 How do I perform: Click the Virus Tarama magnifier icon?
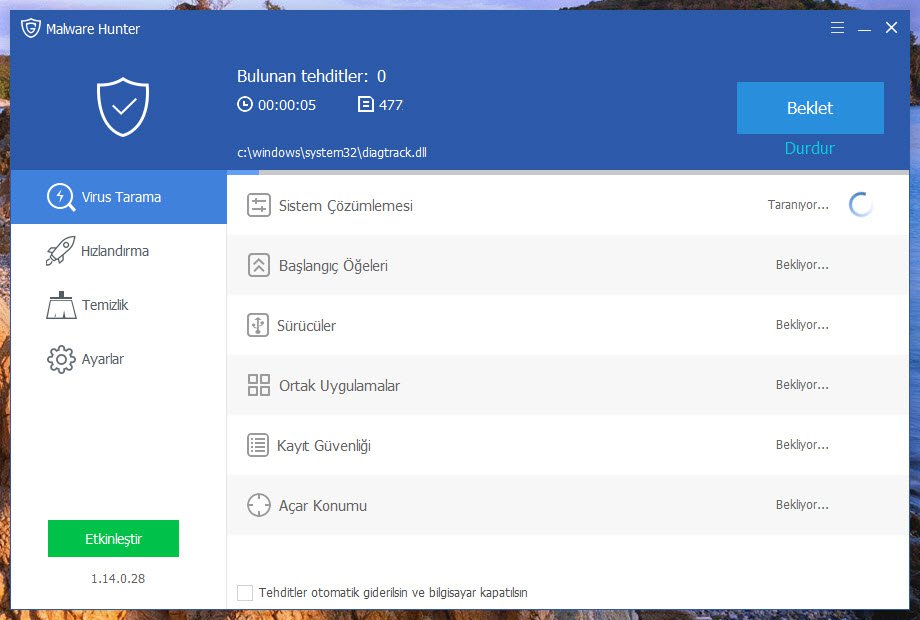pyautogui.click(x=61, y=197)
